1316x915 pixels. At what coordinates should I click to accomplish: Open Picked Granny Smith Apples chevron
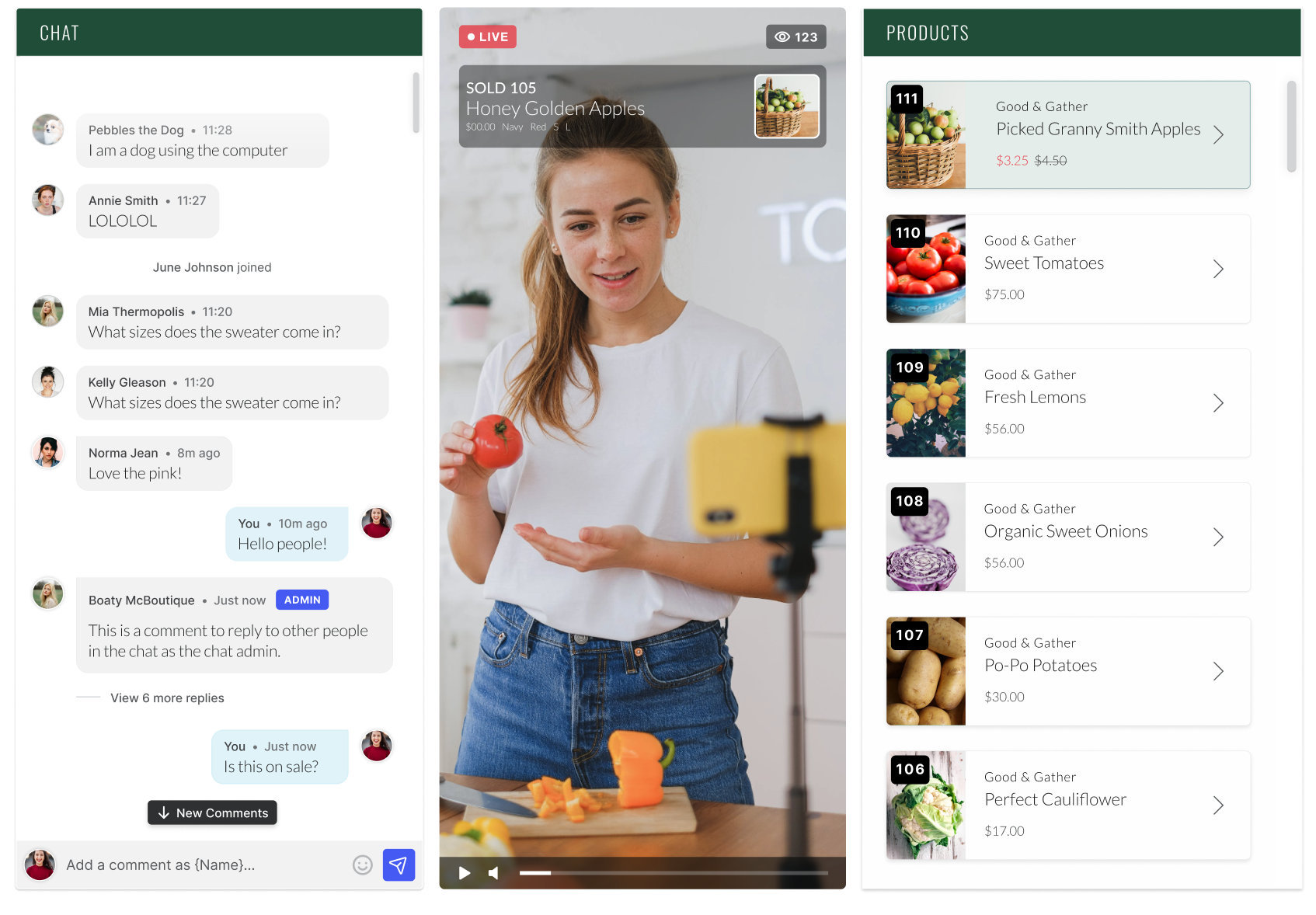click(1218, 134)
